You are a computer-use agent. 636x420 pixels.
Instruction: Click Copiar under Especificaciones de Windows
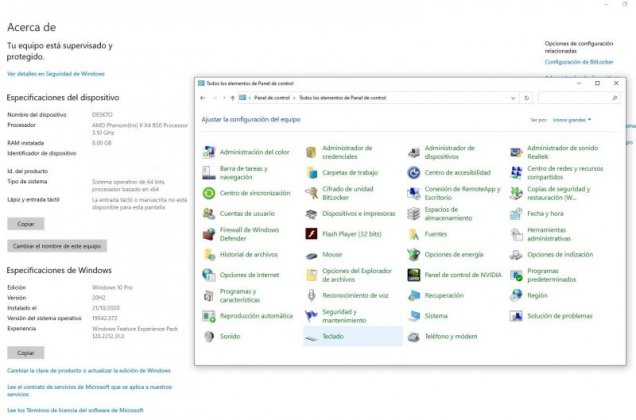[26, 353]
